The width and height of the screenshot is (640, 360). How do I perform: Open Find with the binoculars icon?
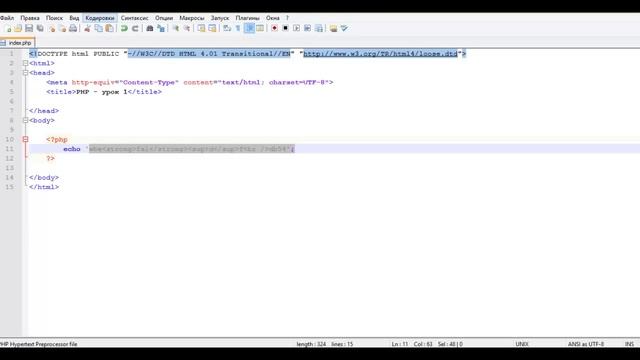[150, 28]
